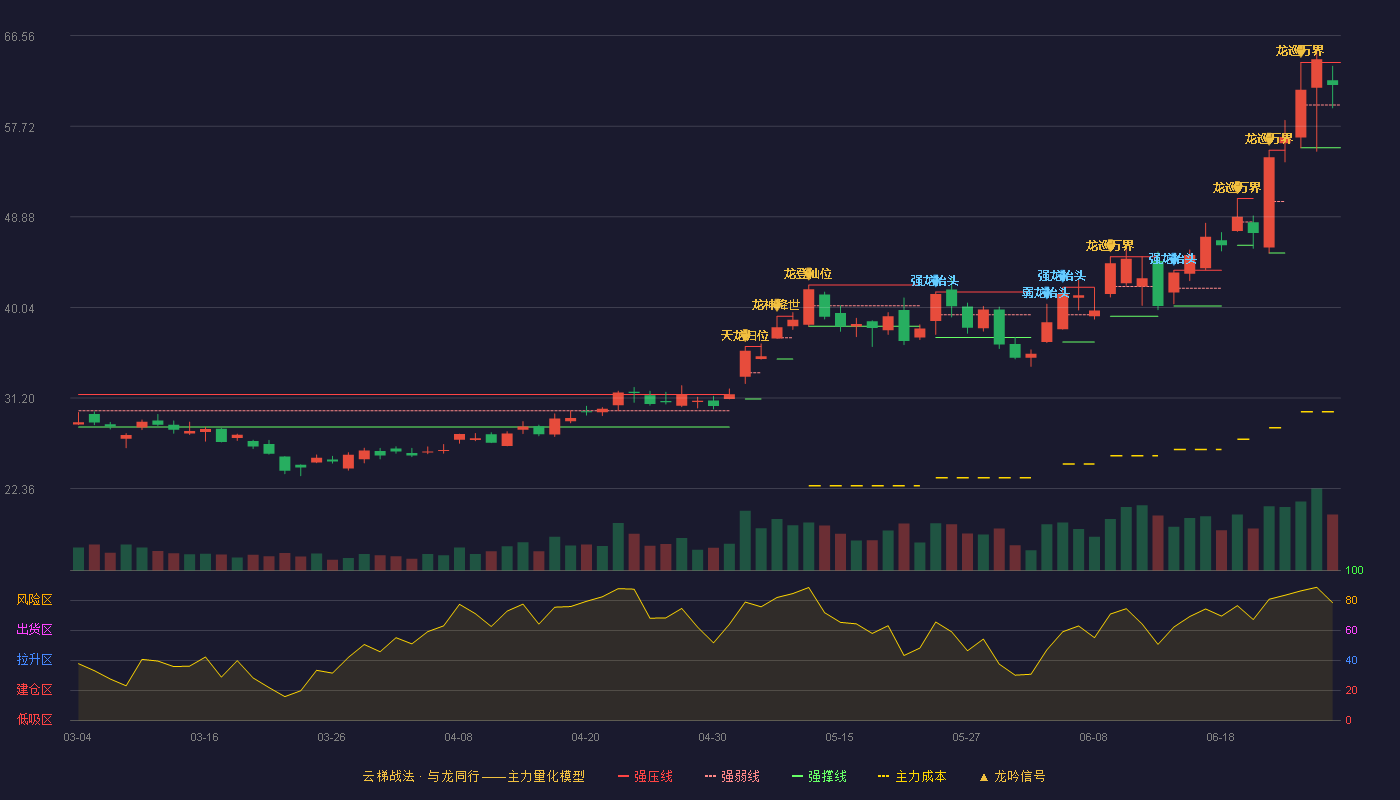The image size is (1400, 800).
Task: Toggle the 云梯战法 主力量化模型 legend entry
Action: (473, 776)
